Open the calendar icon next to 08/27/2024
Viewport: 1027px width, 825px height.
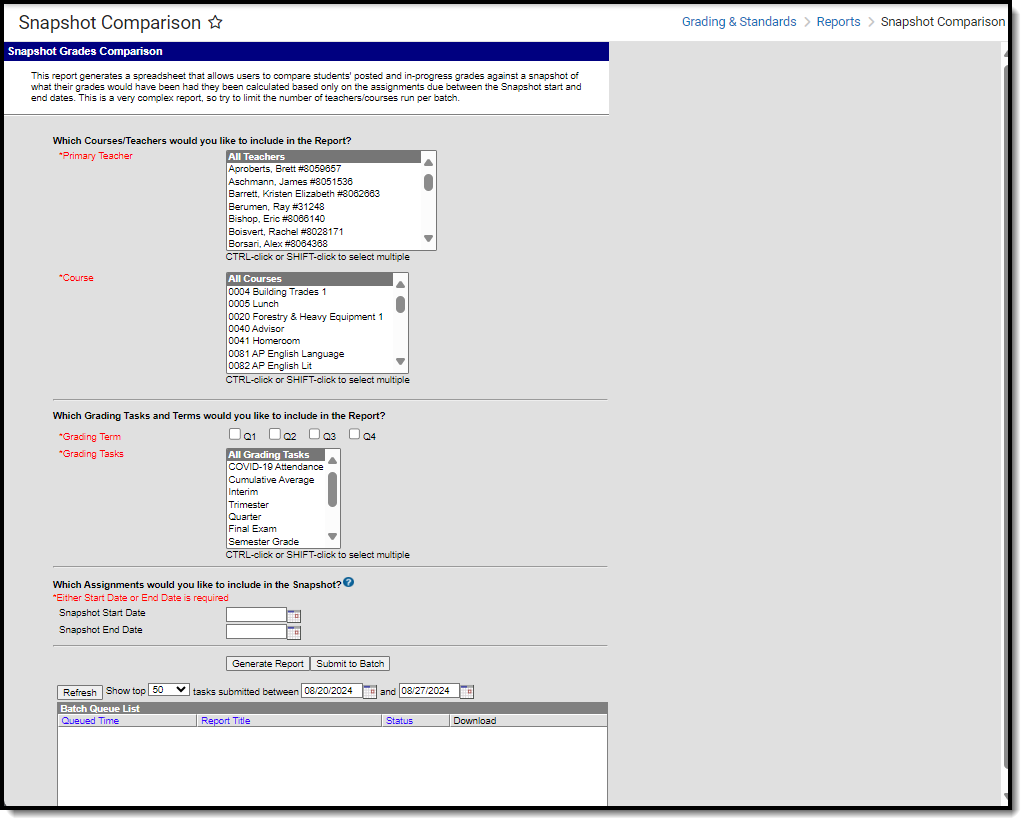pos(467,691)
